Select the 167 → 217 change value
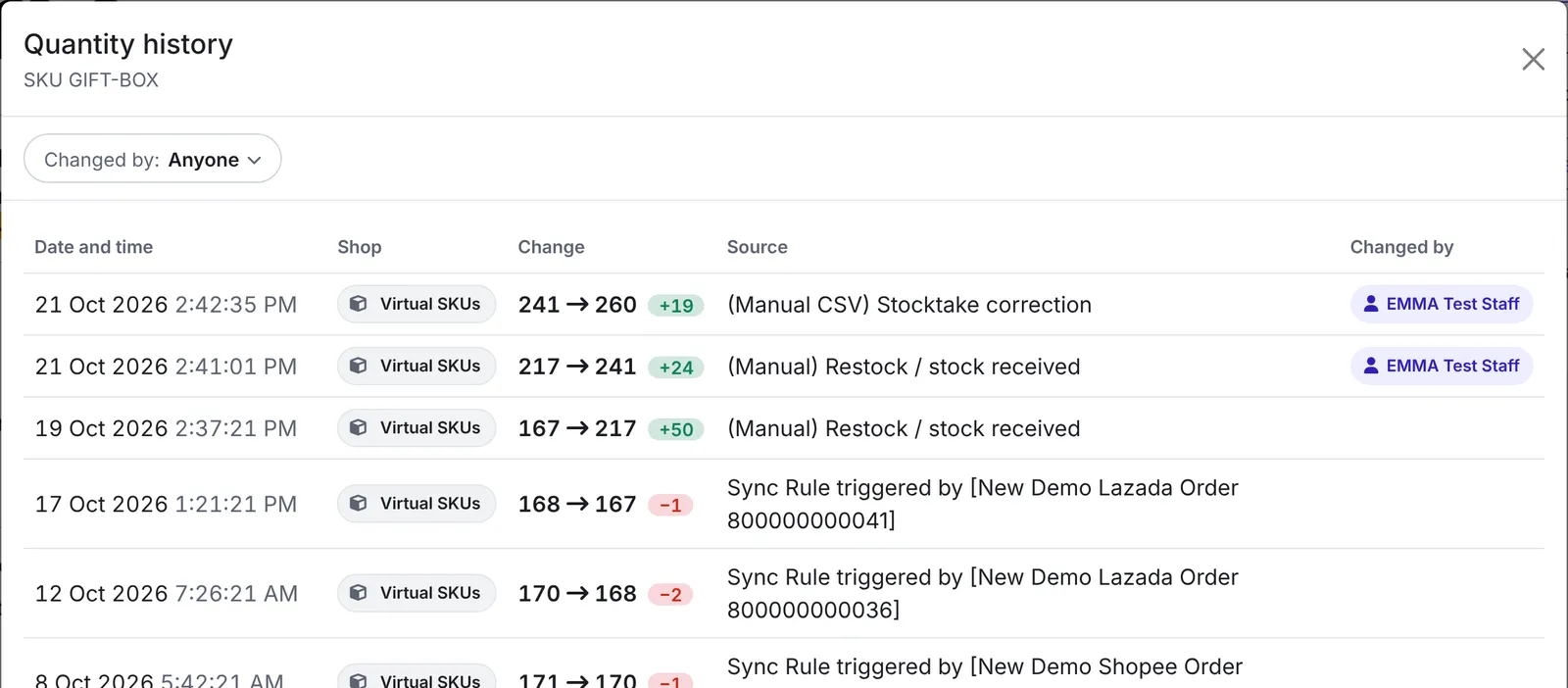The image size is (1568, 688). [577, 428]
